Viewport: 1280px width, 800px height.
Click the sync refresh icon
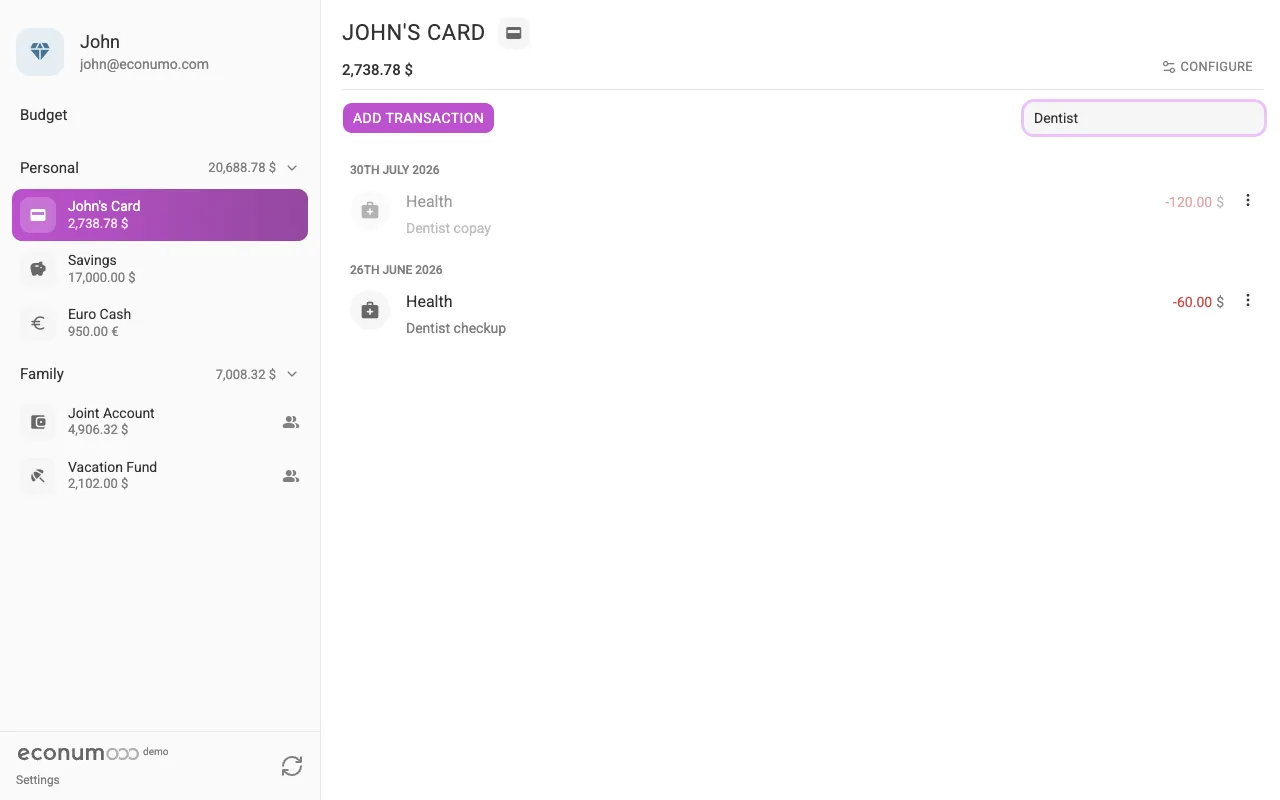coord(292,766)
